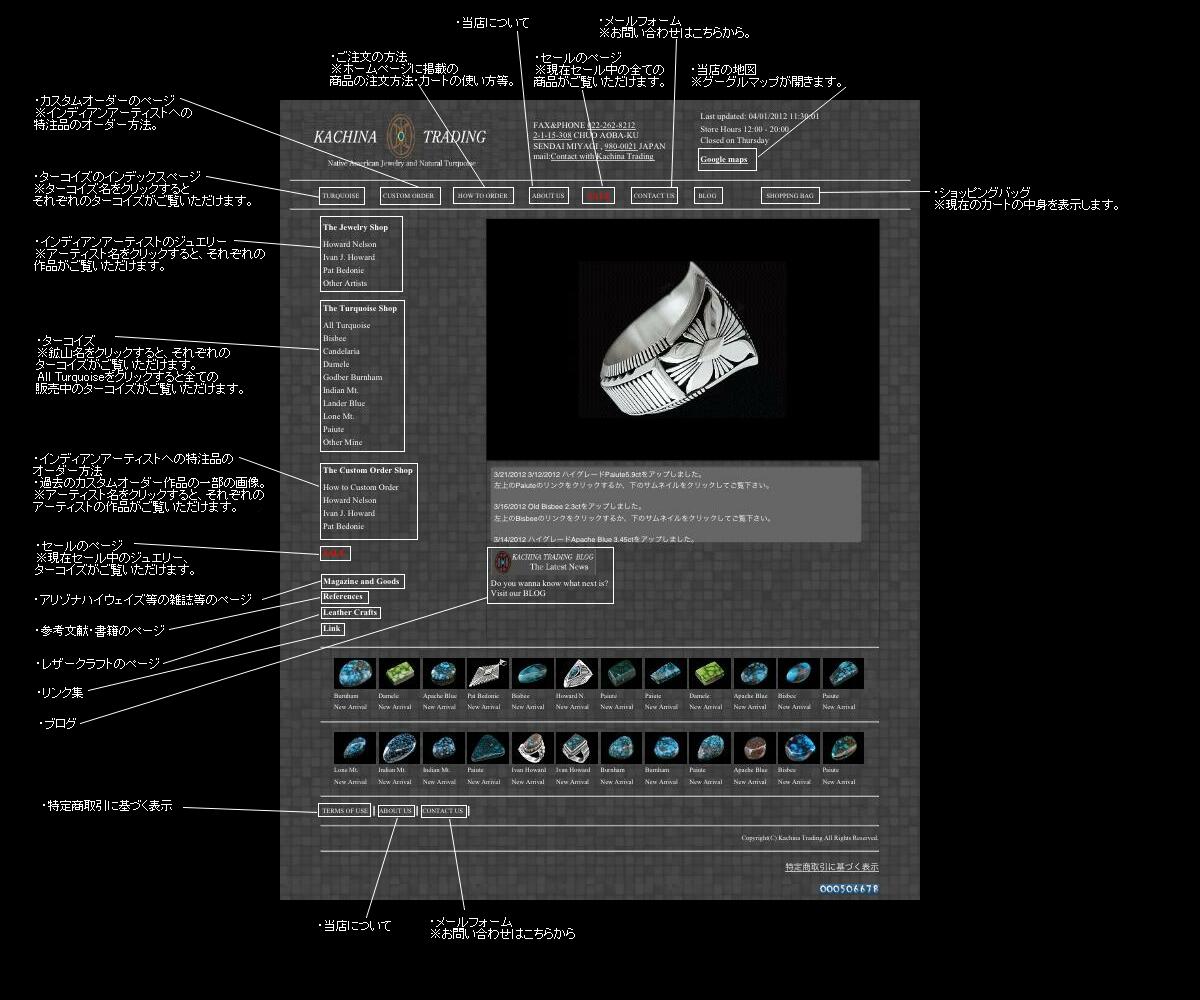The width and height of the screenshot is (1200, 1000).
Task: Click the news update text box
Action: tap(676, 504)
